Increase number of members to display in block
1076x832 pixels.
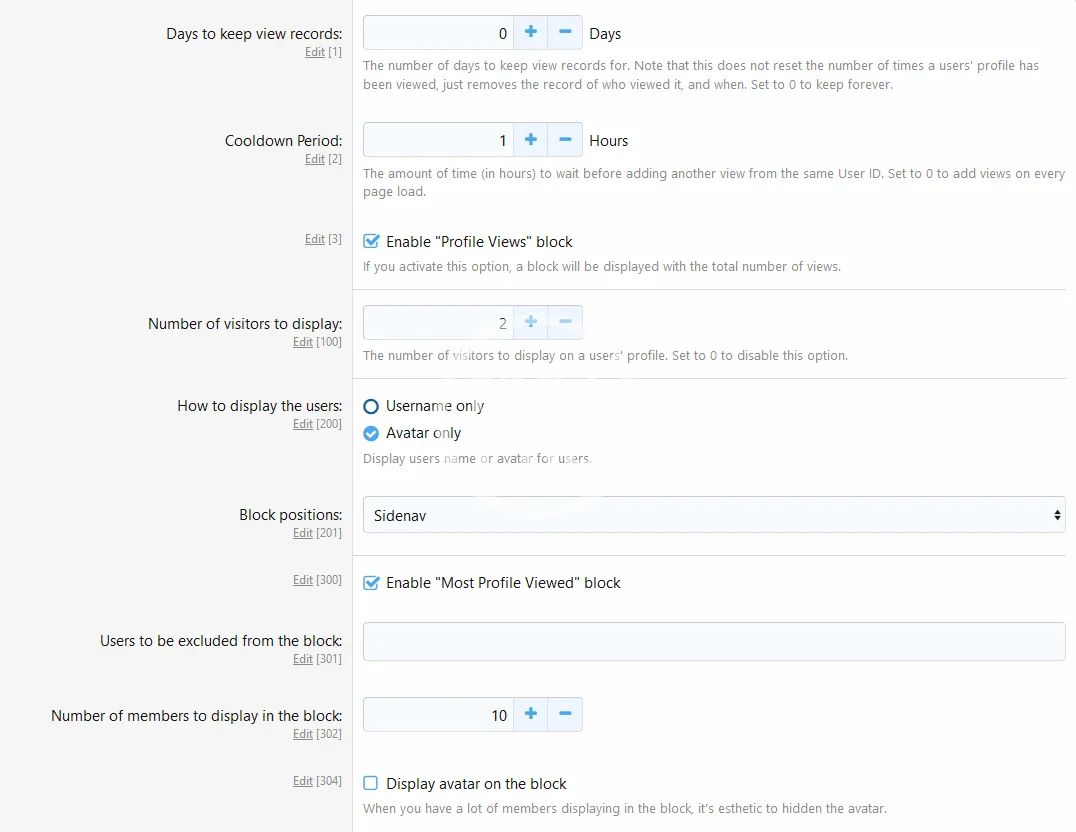[x=530, y=714]
